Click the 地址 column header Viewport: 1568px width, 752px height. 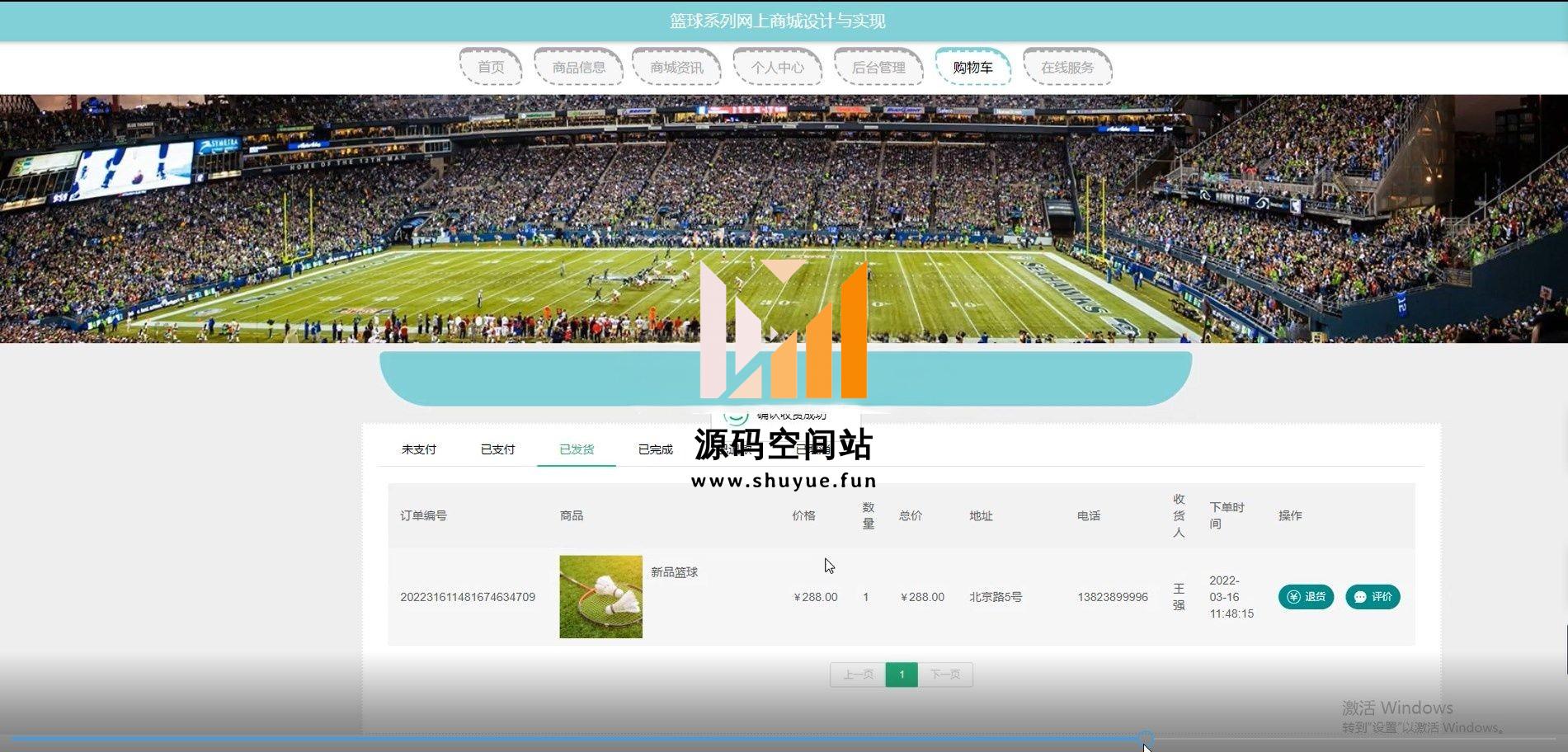[981, 515]
